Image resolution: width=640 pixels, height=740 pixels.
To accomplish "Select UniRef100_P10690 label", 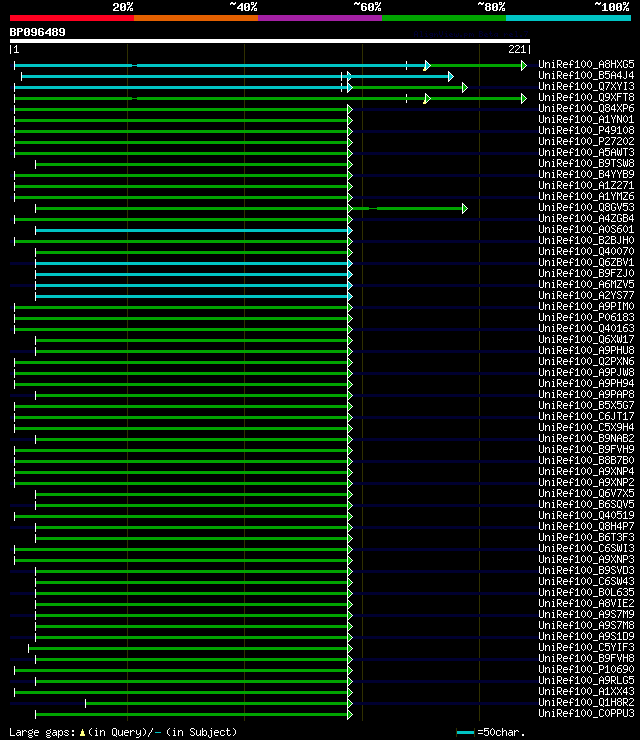I will [586, 669].
